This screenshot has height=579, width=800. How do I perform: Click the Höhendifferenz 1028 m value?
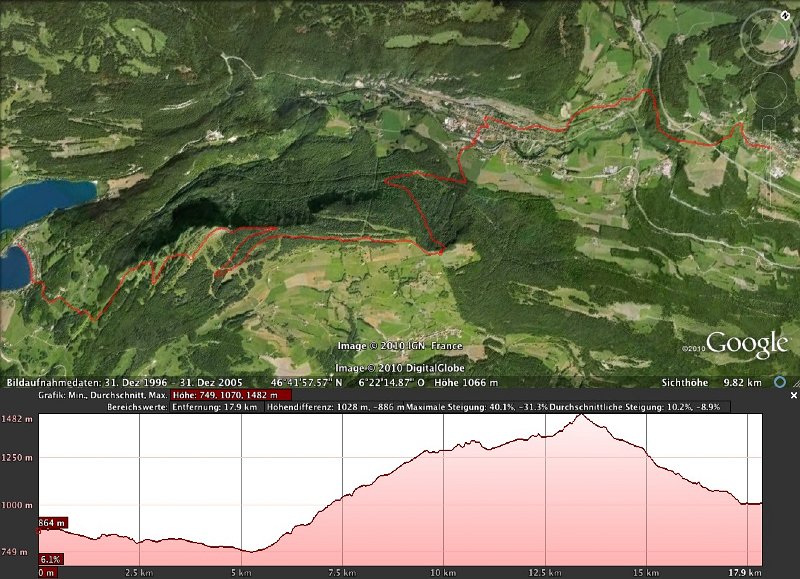pos(337,407)
